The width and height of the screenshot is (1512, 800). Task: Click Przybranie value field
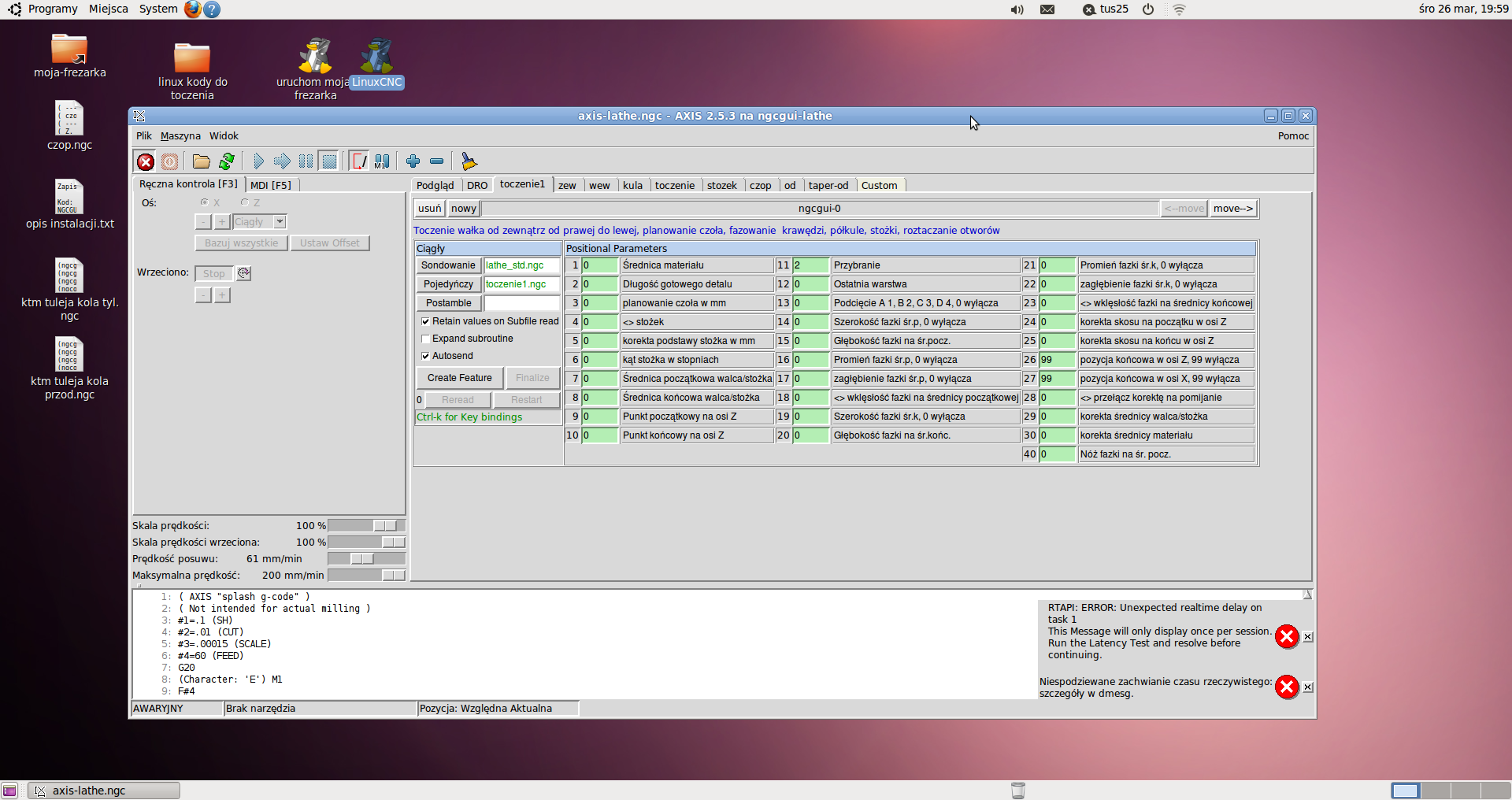pos(811,265)
